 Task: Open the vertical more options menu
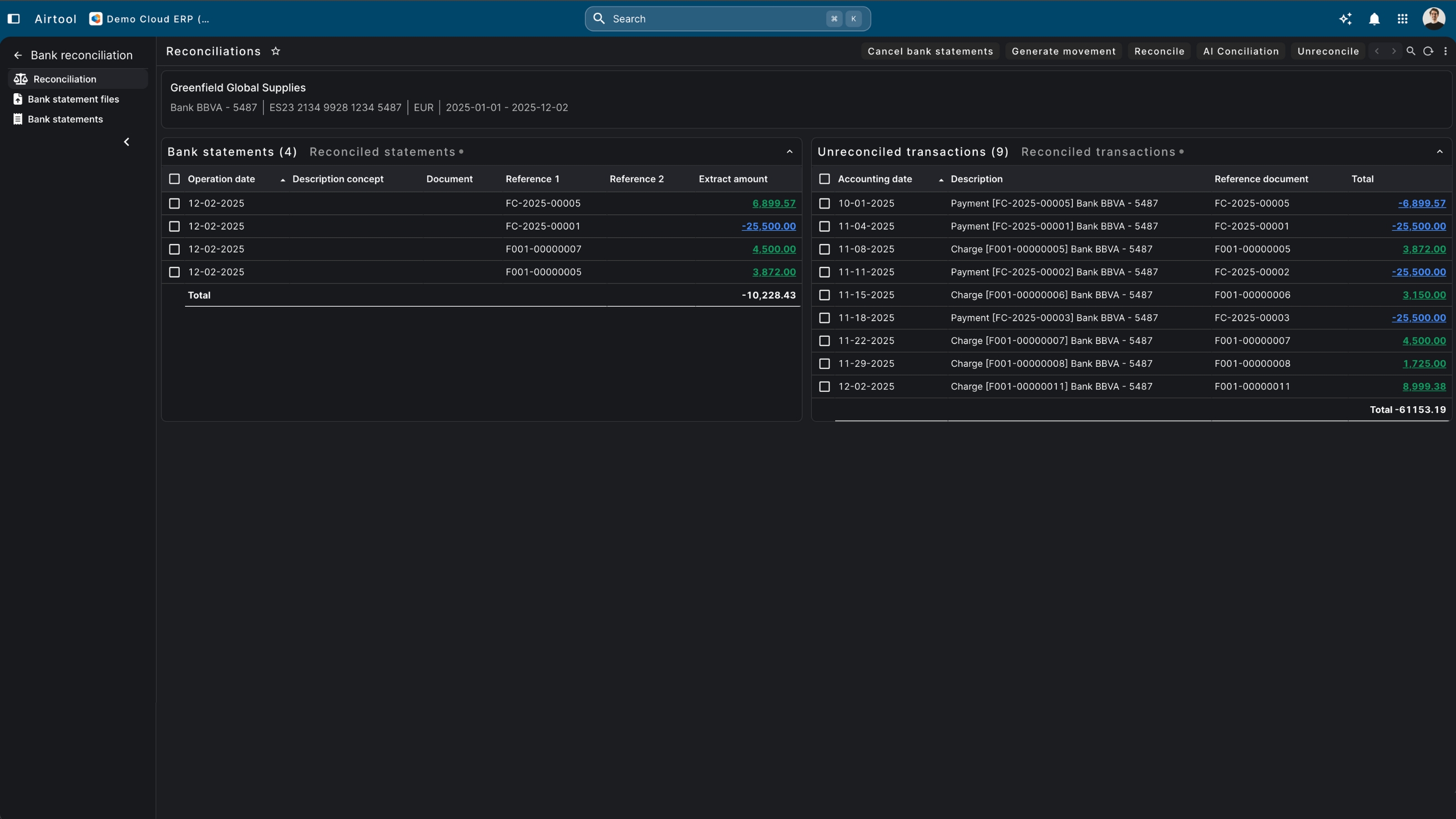[1445, 51]
